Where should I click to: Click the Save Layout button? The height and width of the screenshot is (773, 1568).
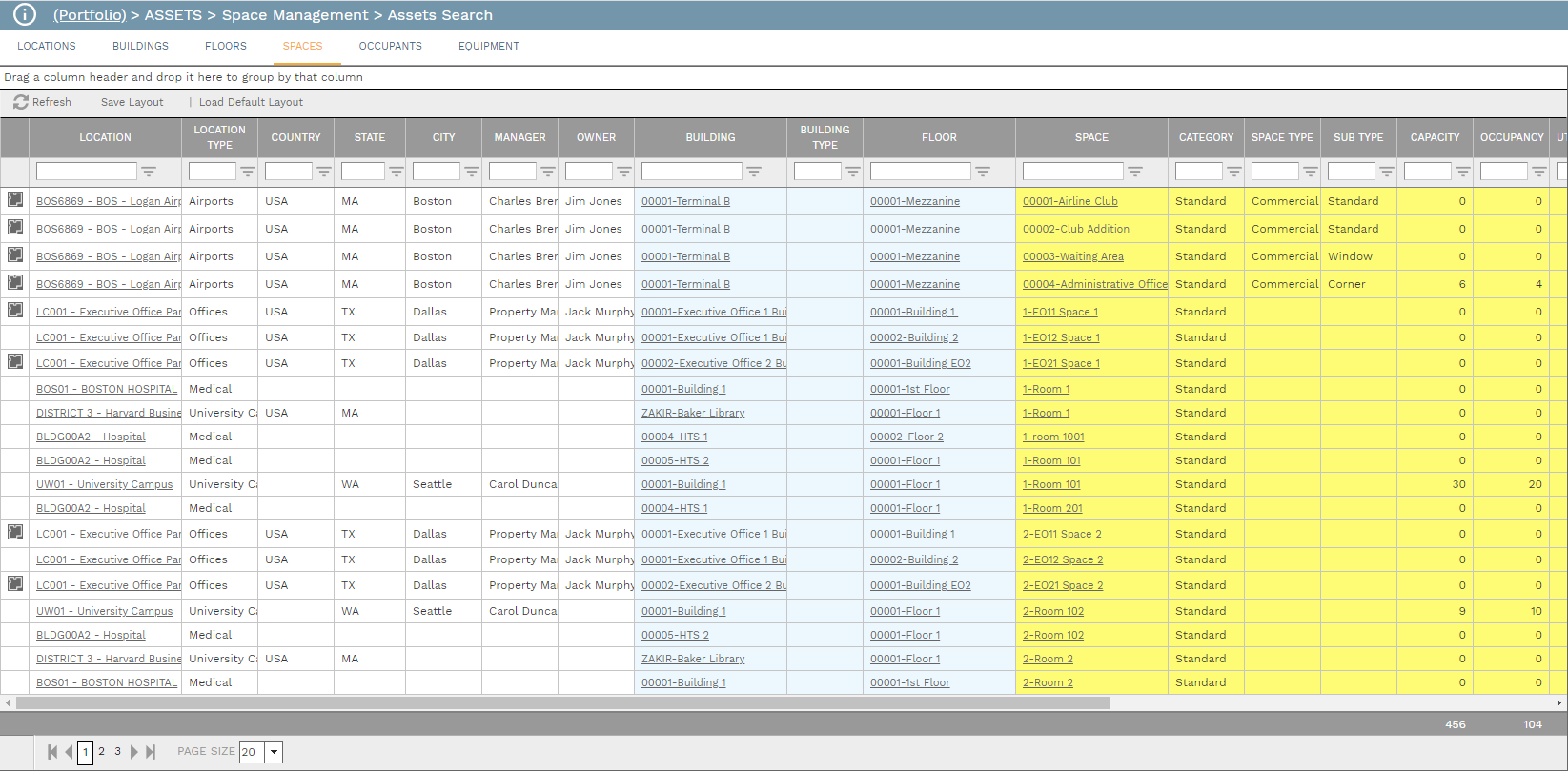coord(132,102)
